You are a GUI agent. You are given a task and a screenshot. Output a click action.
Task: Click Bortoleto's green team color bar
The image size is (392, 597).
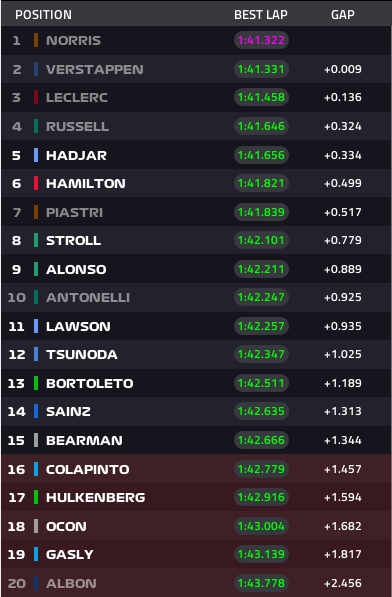click(36, 383)
